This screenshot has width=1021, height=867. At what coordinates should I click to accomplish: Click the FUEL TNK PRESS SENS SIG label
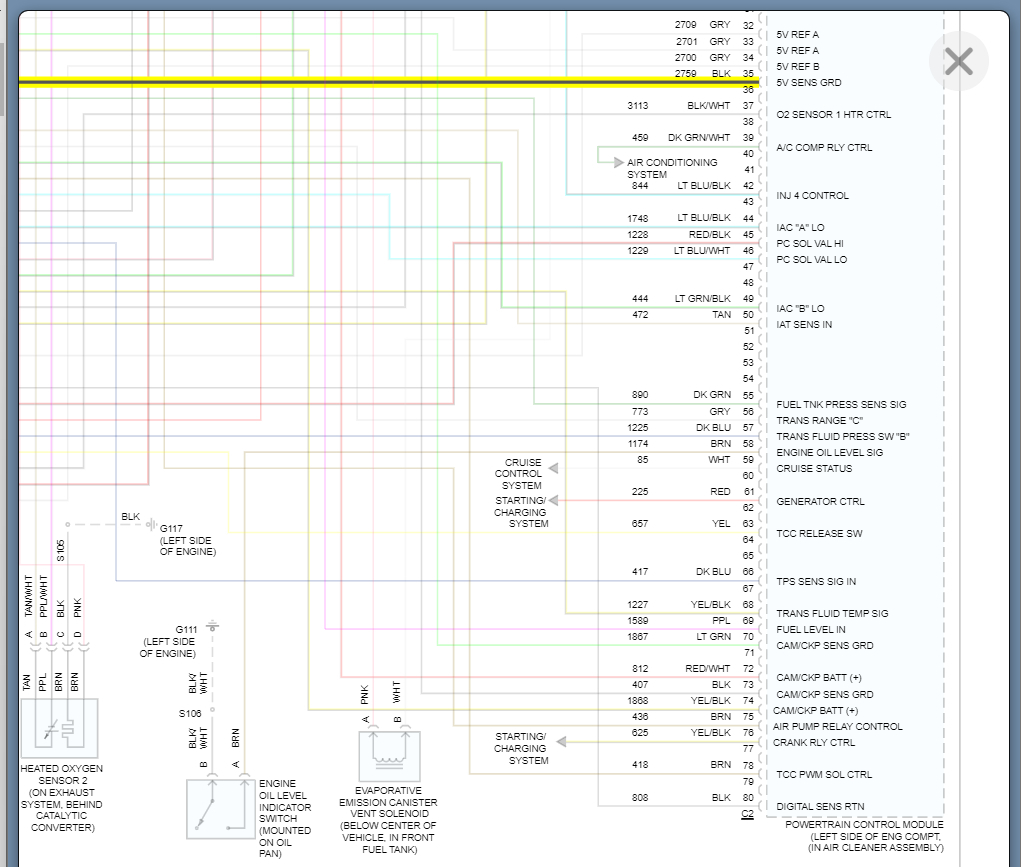841,405
